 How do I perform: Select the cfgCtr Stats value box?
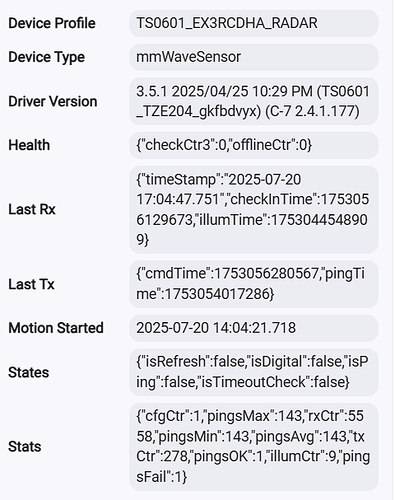[254, 447]
